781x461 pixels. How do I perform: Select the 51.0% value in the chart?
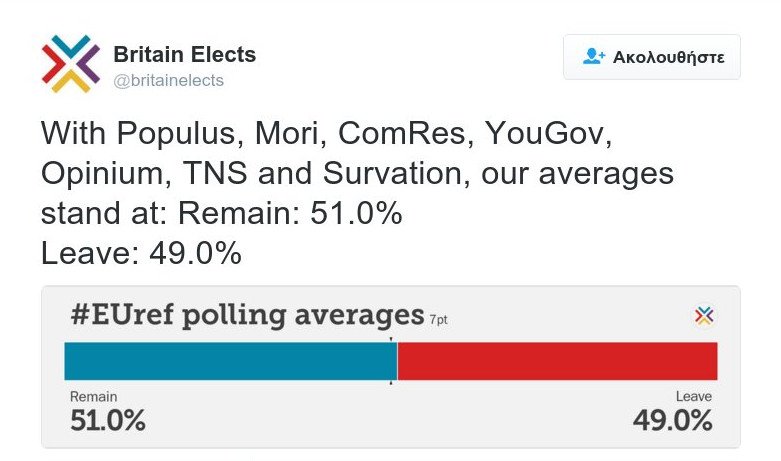click(108, 420)
